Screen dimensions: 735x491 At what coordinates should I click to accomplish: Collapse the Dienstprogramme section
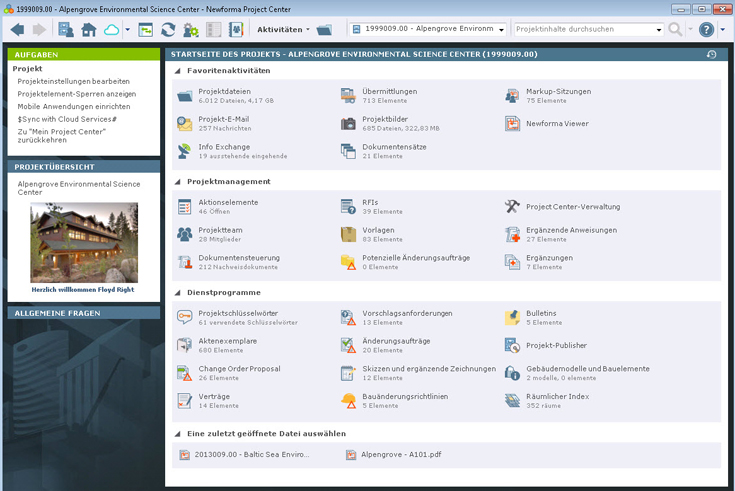click(178, 293)
